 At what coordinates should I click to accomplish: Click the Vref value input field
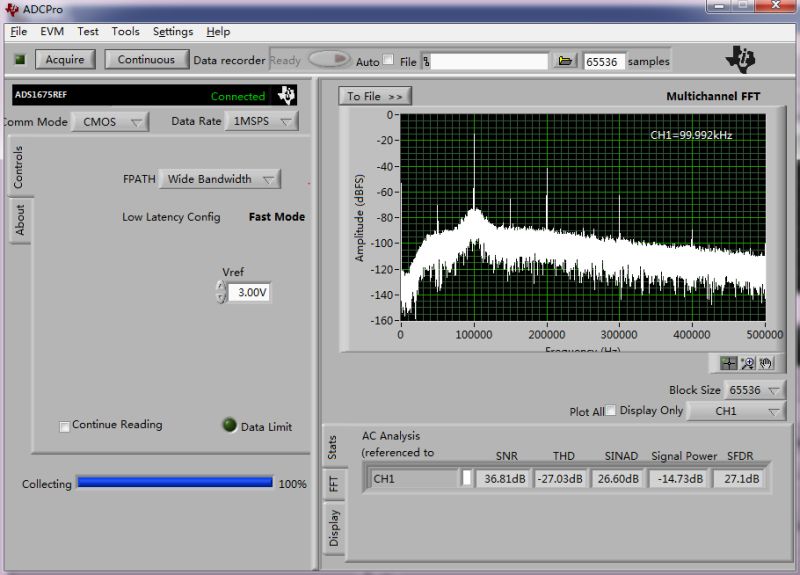click(249, 293)
